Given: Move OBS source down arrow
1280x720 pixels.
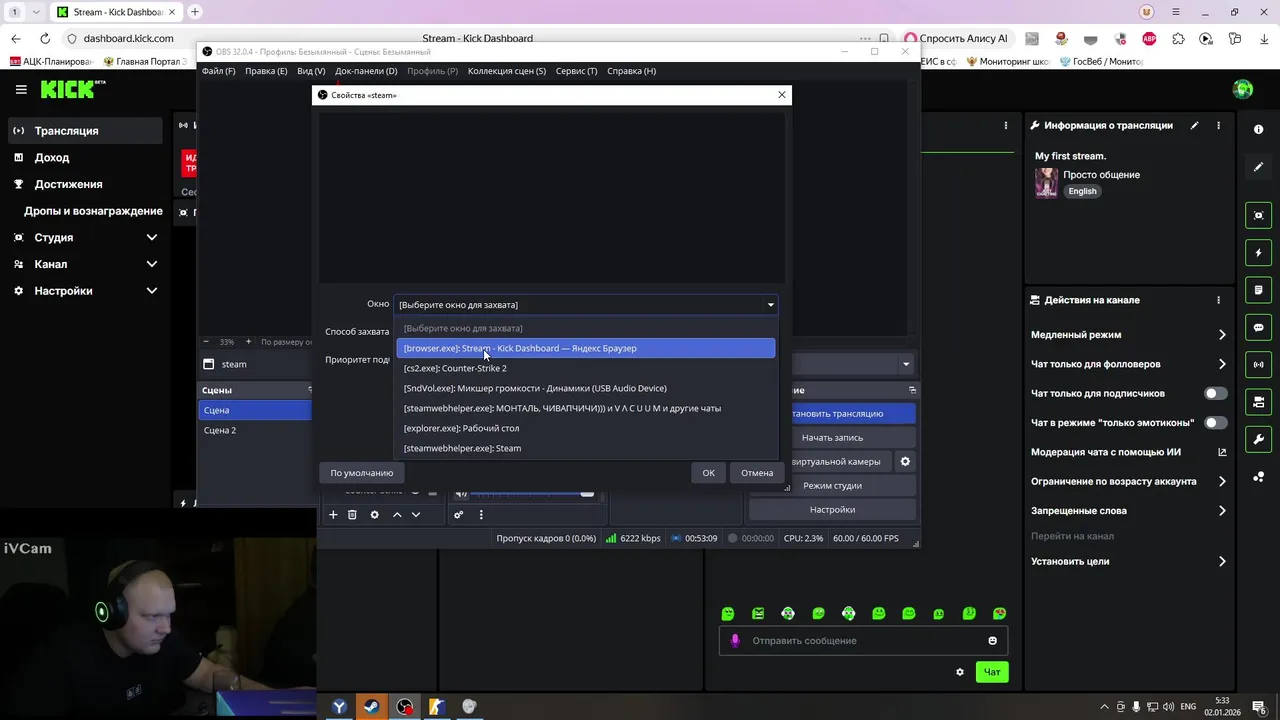Looking at the screenshot, I should pos(416,515).
